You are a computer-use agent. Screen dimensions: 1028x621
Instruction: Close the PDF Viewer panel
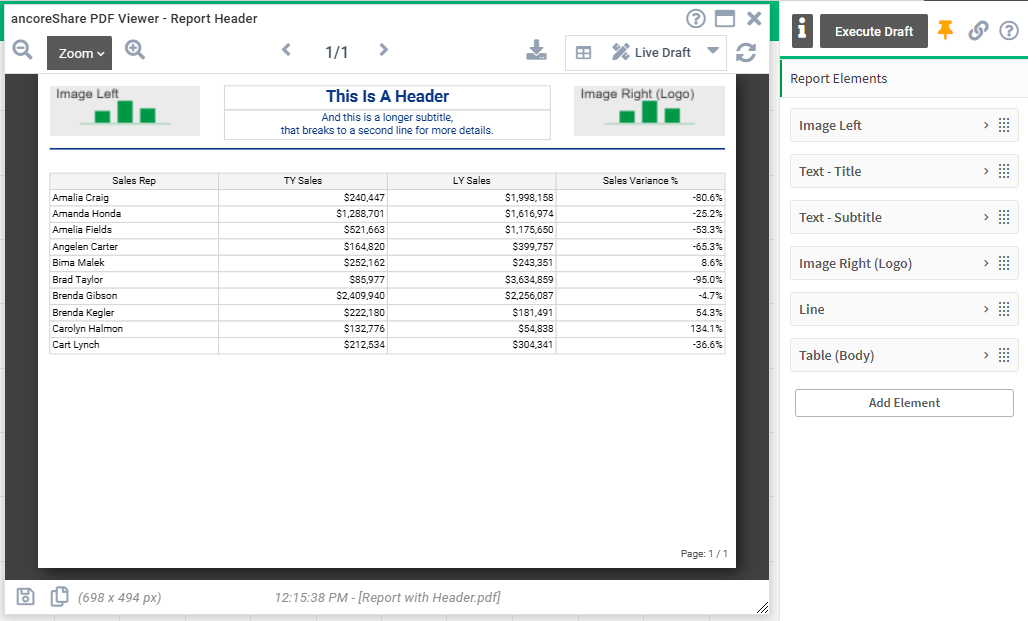[x=754, y=18]
